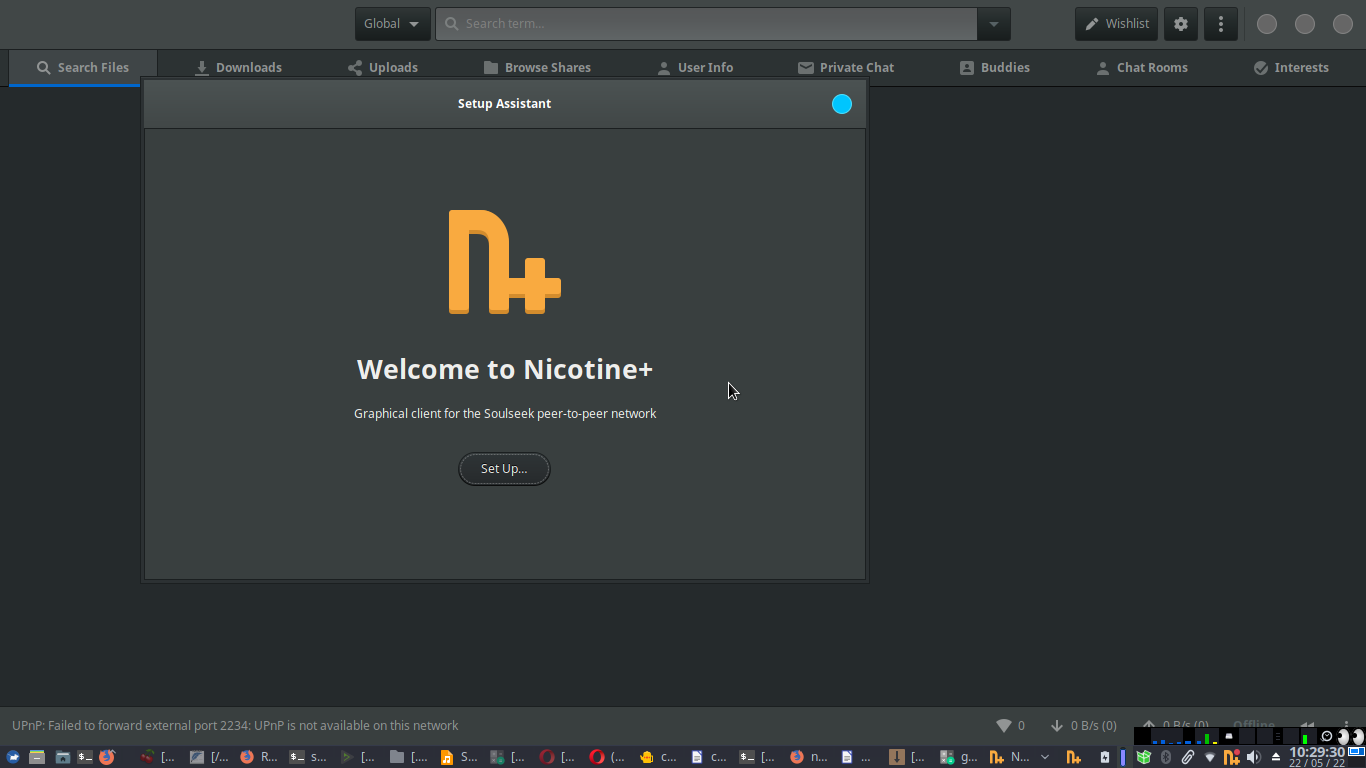Open the panel clock showing 10:29:30

click(x=1317, y=757)
